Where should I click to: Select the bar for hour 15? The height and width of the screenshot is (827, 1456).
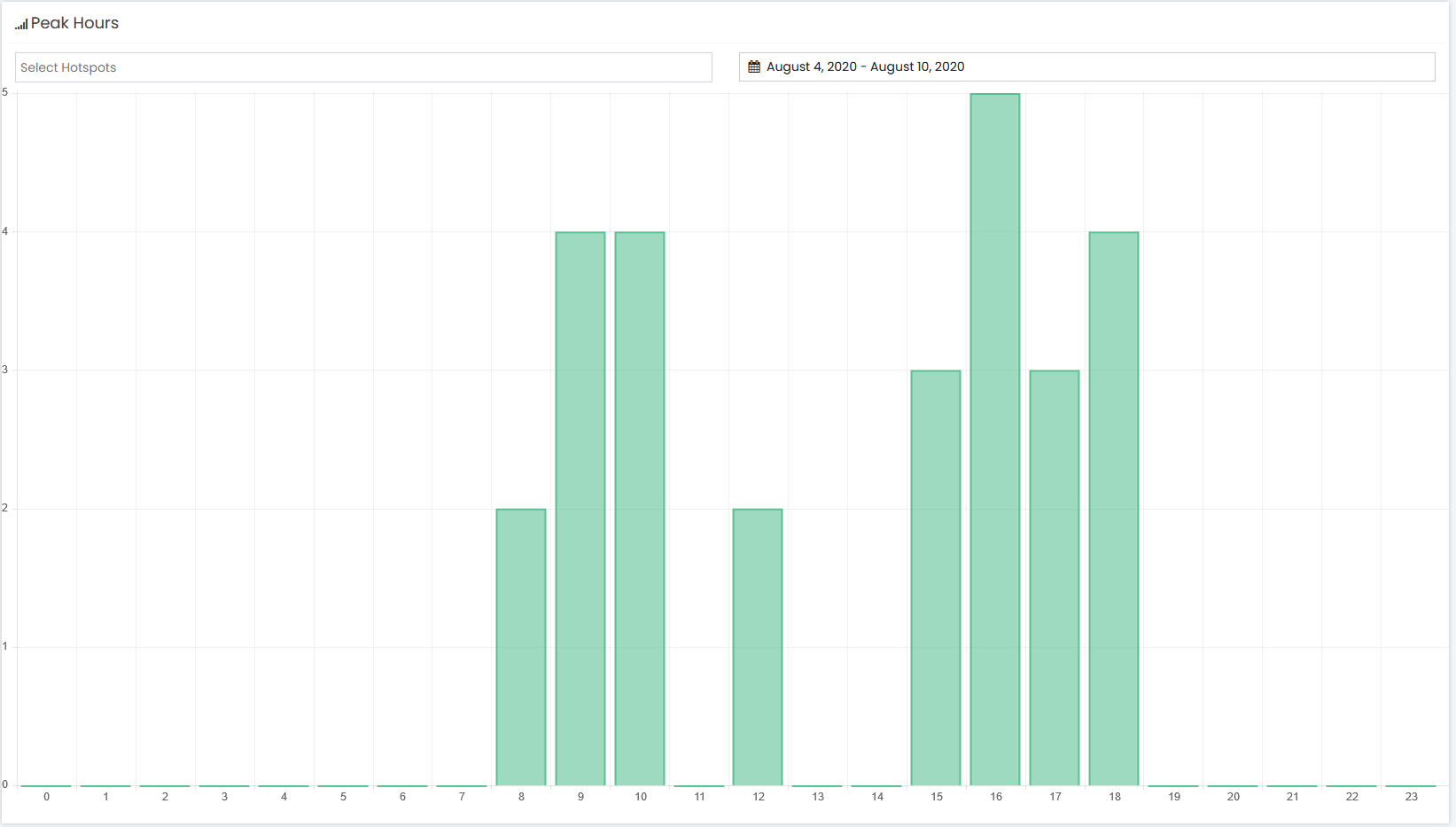936,578
